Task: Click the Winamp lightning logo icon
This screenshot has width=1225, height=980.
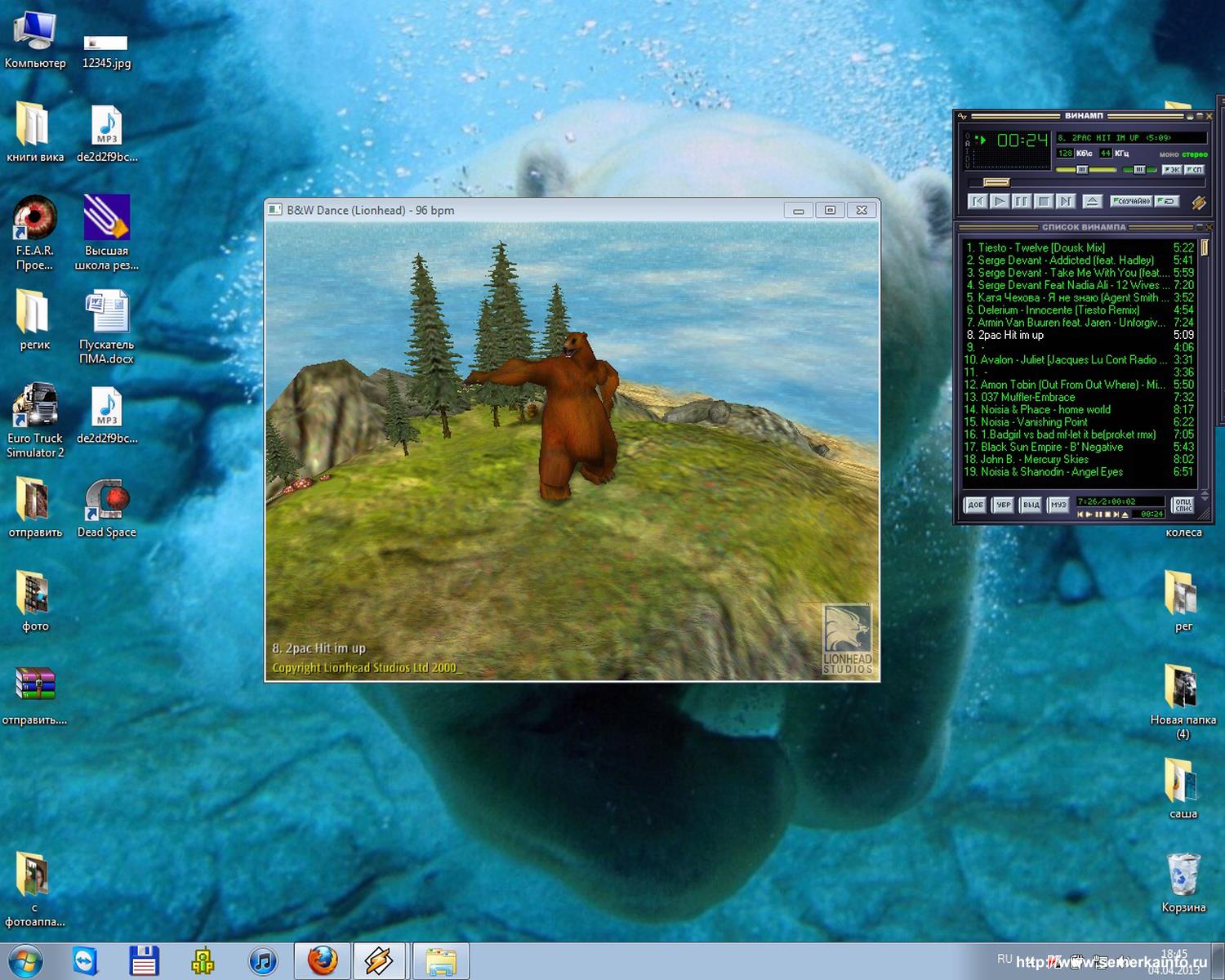Action: click(1199, 202)
